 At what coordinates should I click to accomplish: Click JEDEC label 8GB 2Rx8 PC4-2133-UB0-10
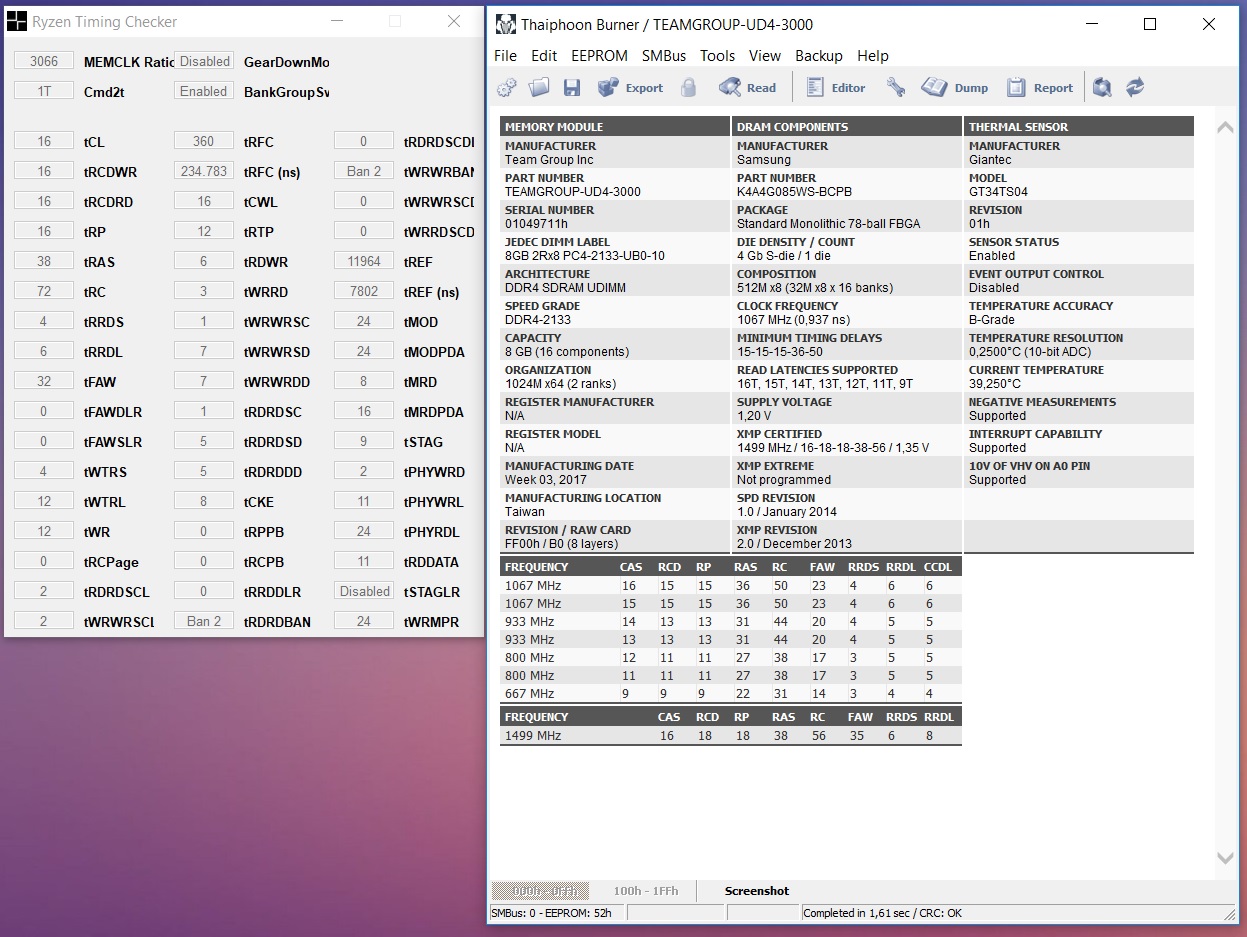coord(585,256)
